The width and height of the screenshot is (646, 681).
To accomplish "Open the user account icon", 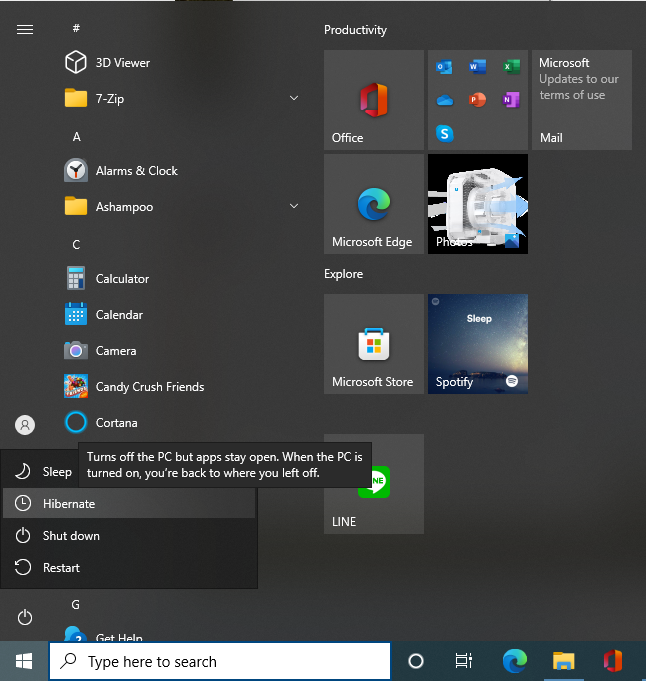I will 25,424.
